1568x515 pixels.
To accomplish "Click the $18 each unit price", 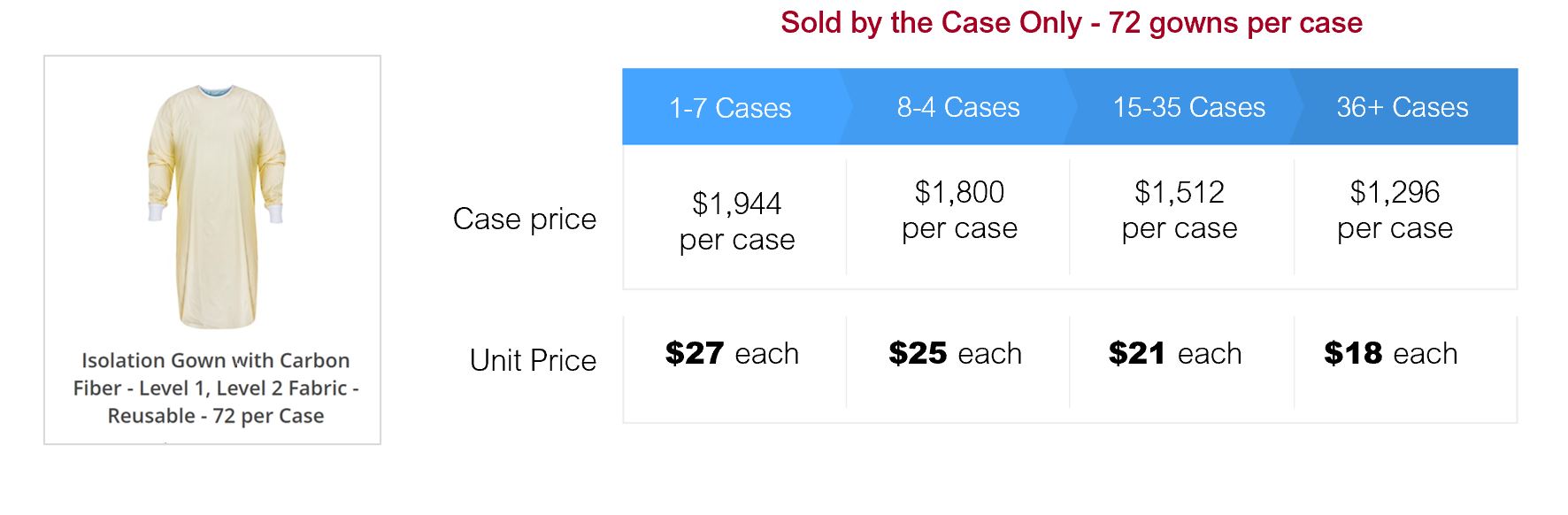I will pyautogui.click(x=1390, y=354).
